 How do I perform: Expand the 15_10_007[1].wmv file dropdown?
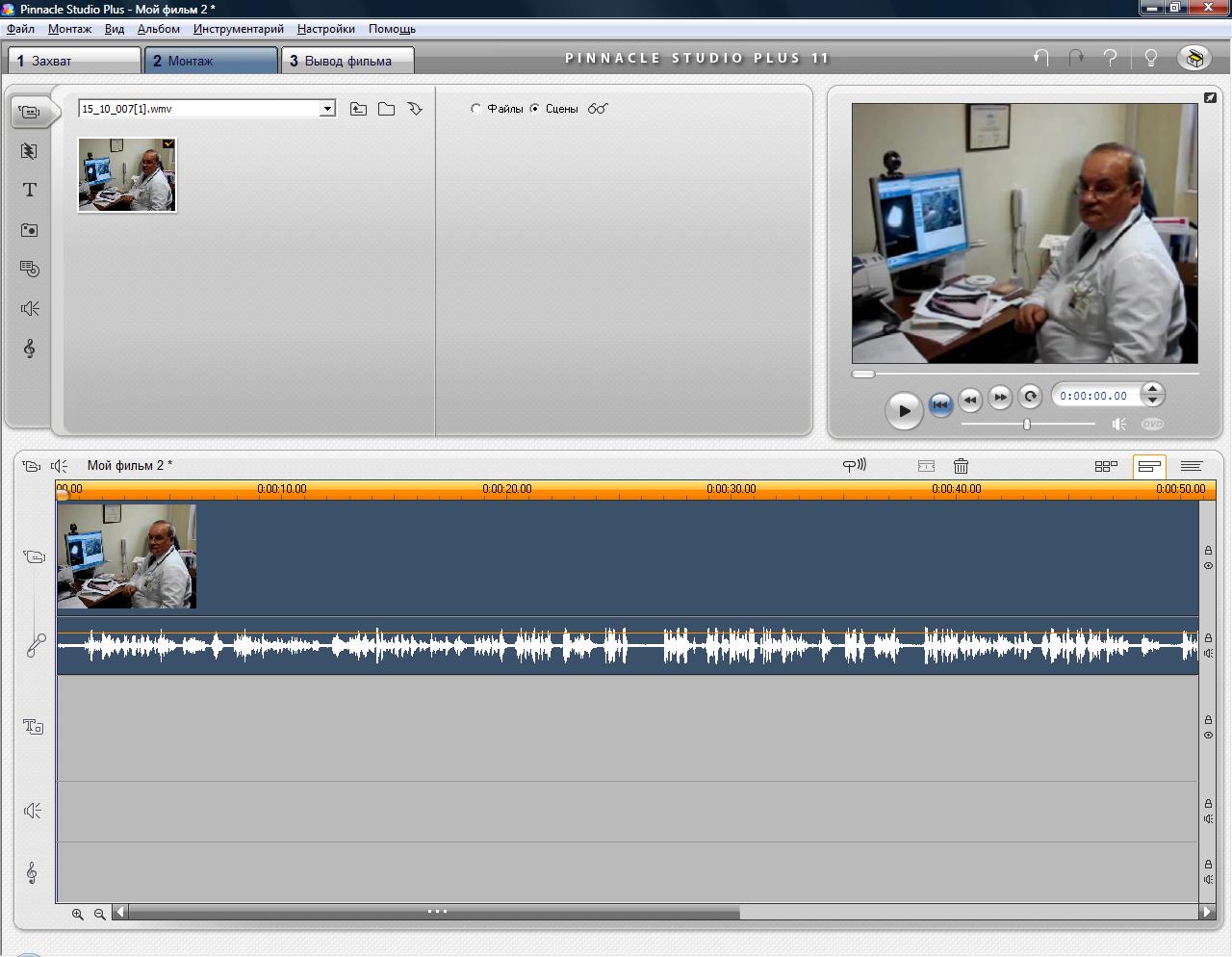(x=327, y=109)
